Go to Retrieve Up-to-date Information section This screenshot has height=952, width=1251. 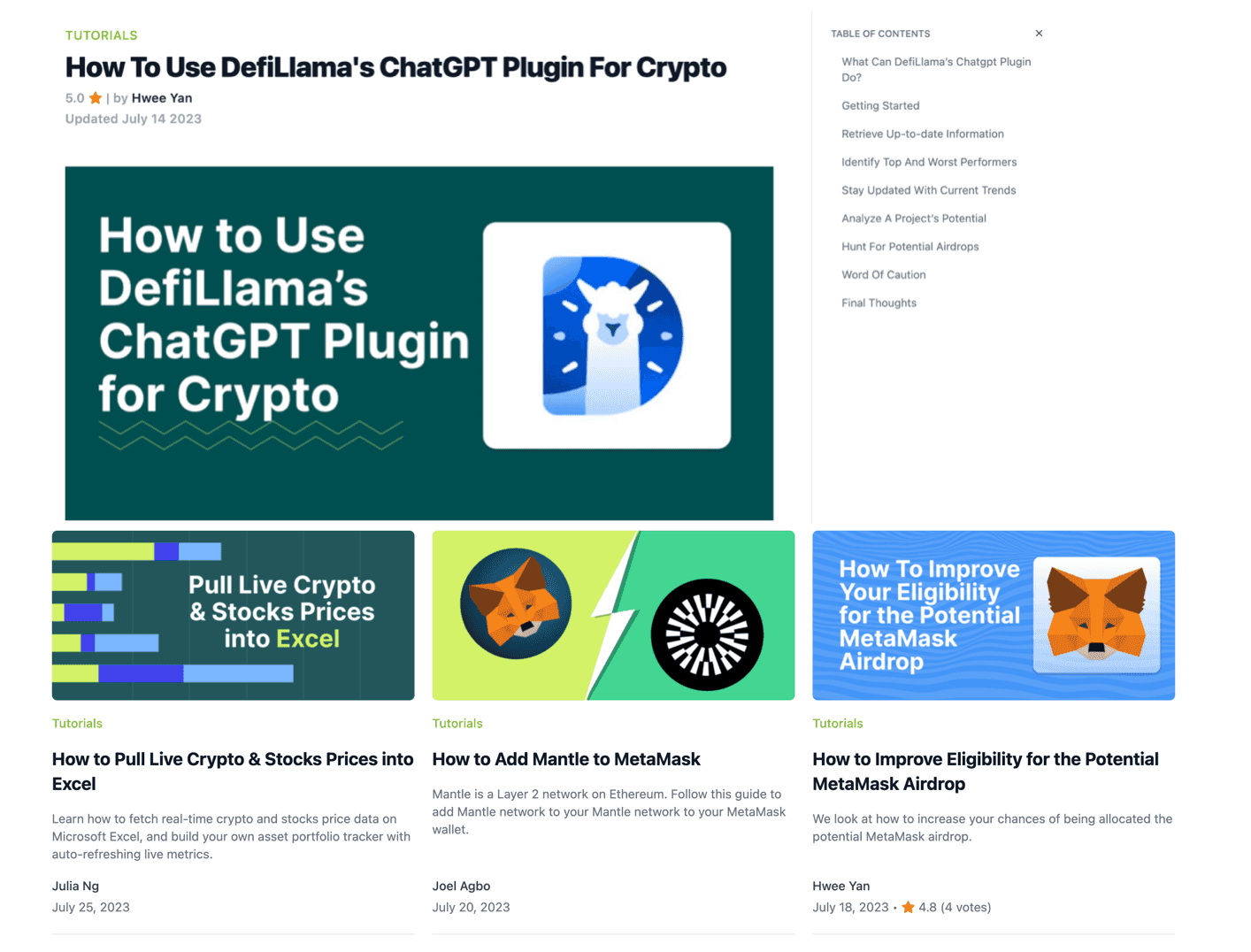pos(923,134)
